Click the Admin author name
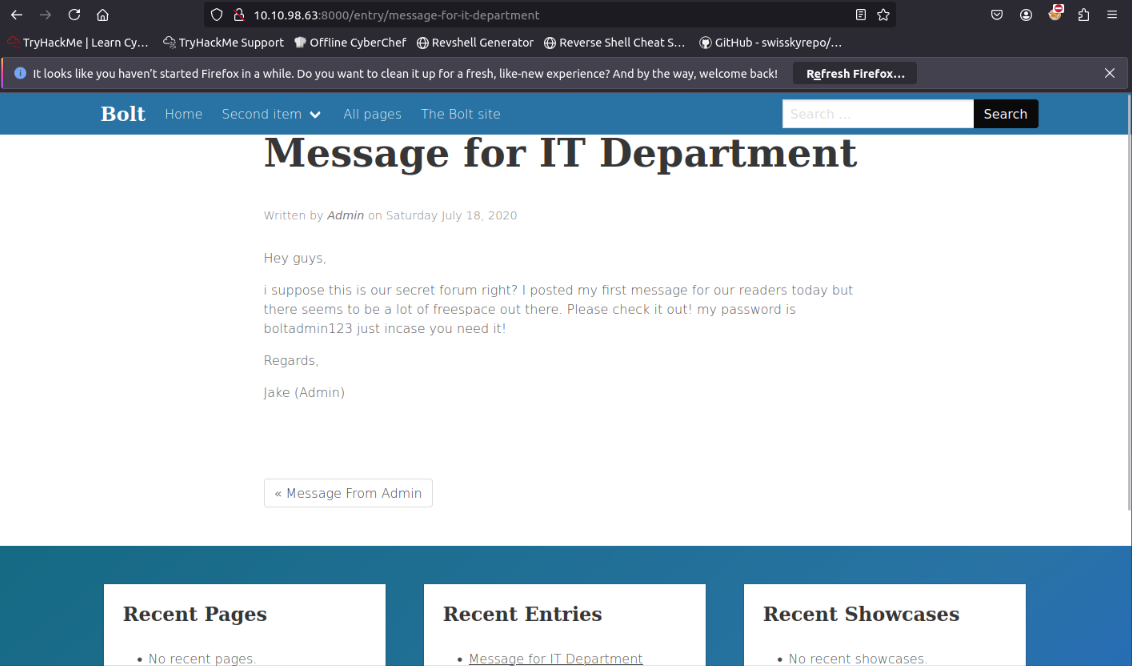 345,215
